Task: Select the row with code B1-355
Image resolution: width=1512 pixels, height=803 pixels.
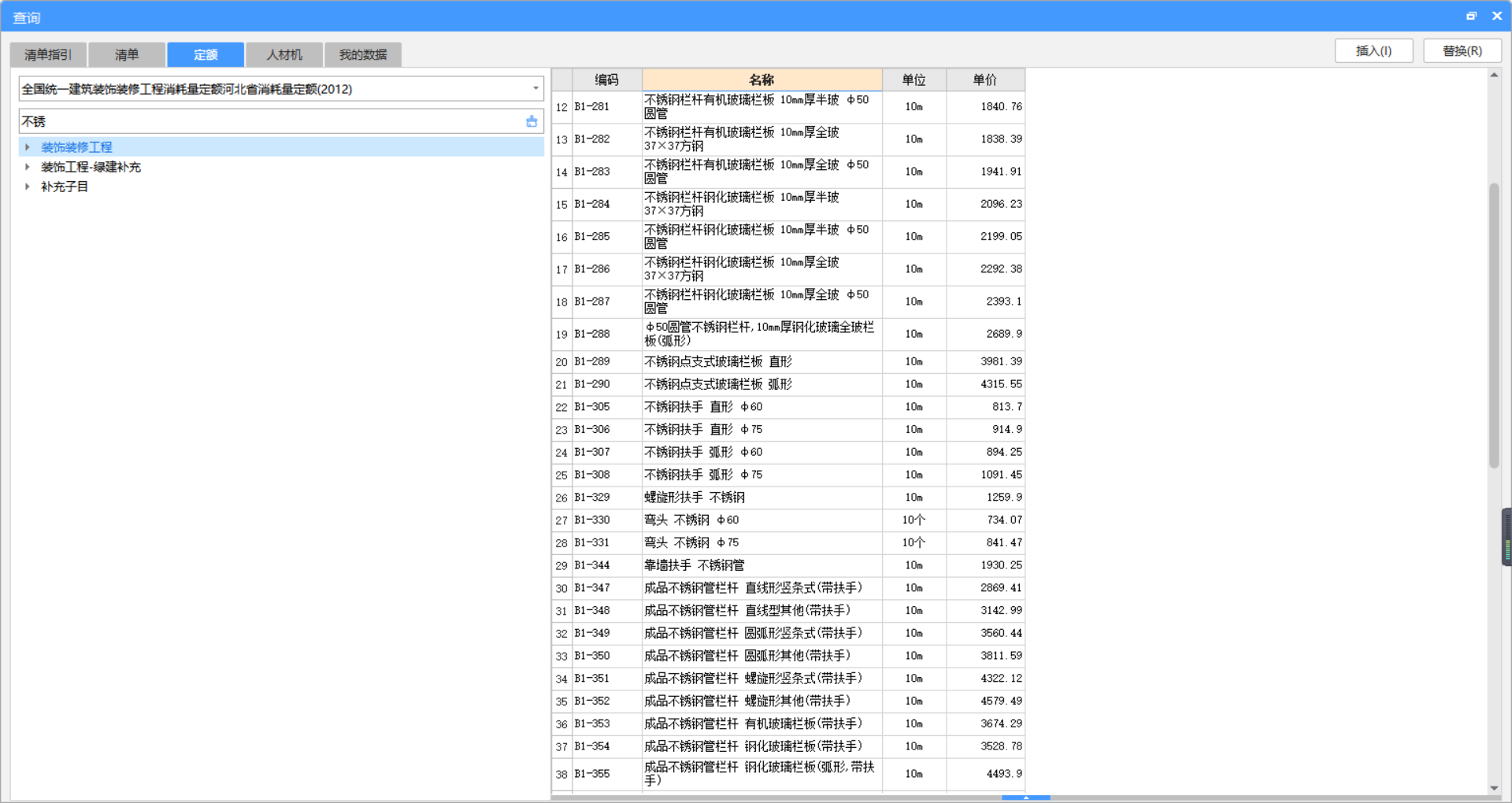Action: click(788, 774)
